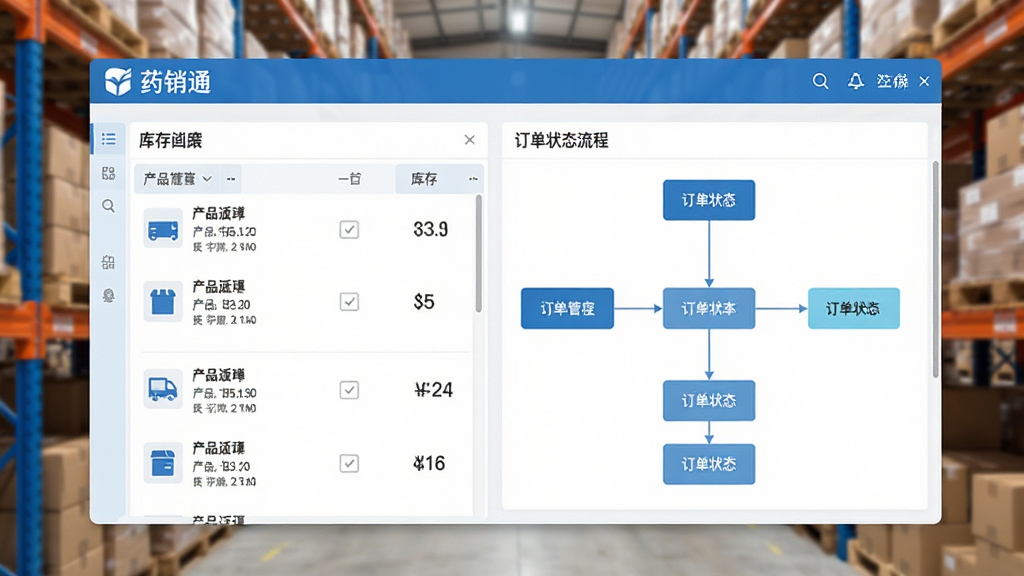The height and width of the screenshot is (576, 1024).
Task: Expand the 产品 column dropdown chevron
Action: 207,179
